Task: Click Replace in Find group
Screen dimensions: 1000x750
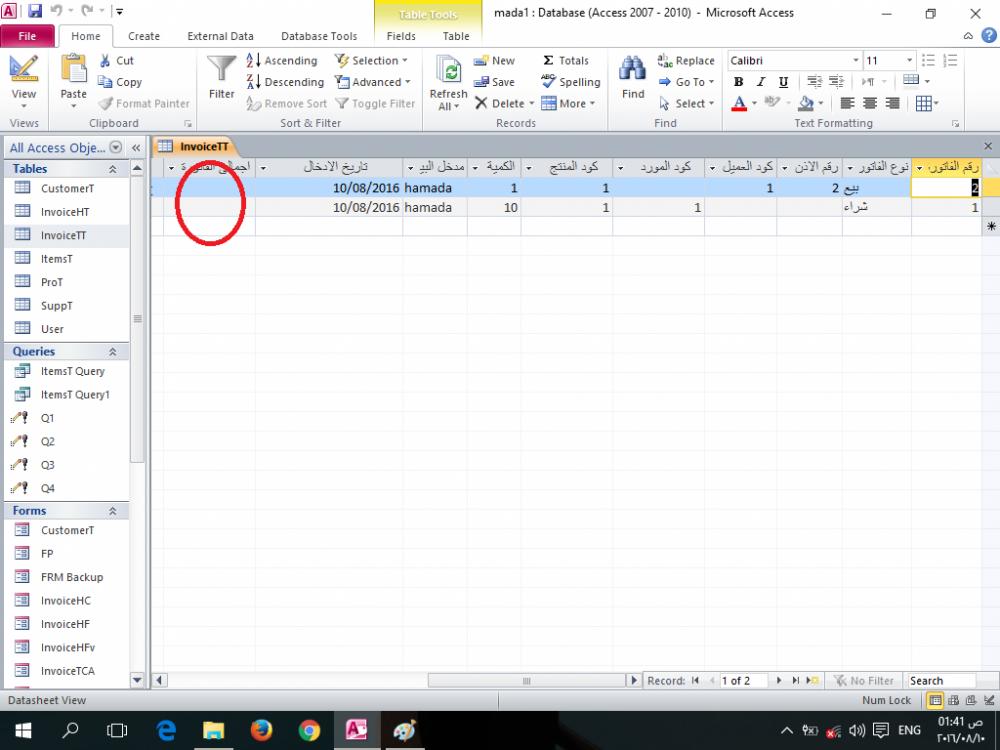Action: click(x=686, y=61)
